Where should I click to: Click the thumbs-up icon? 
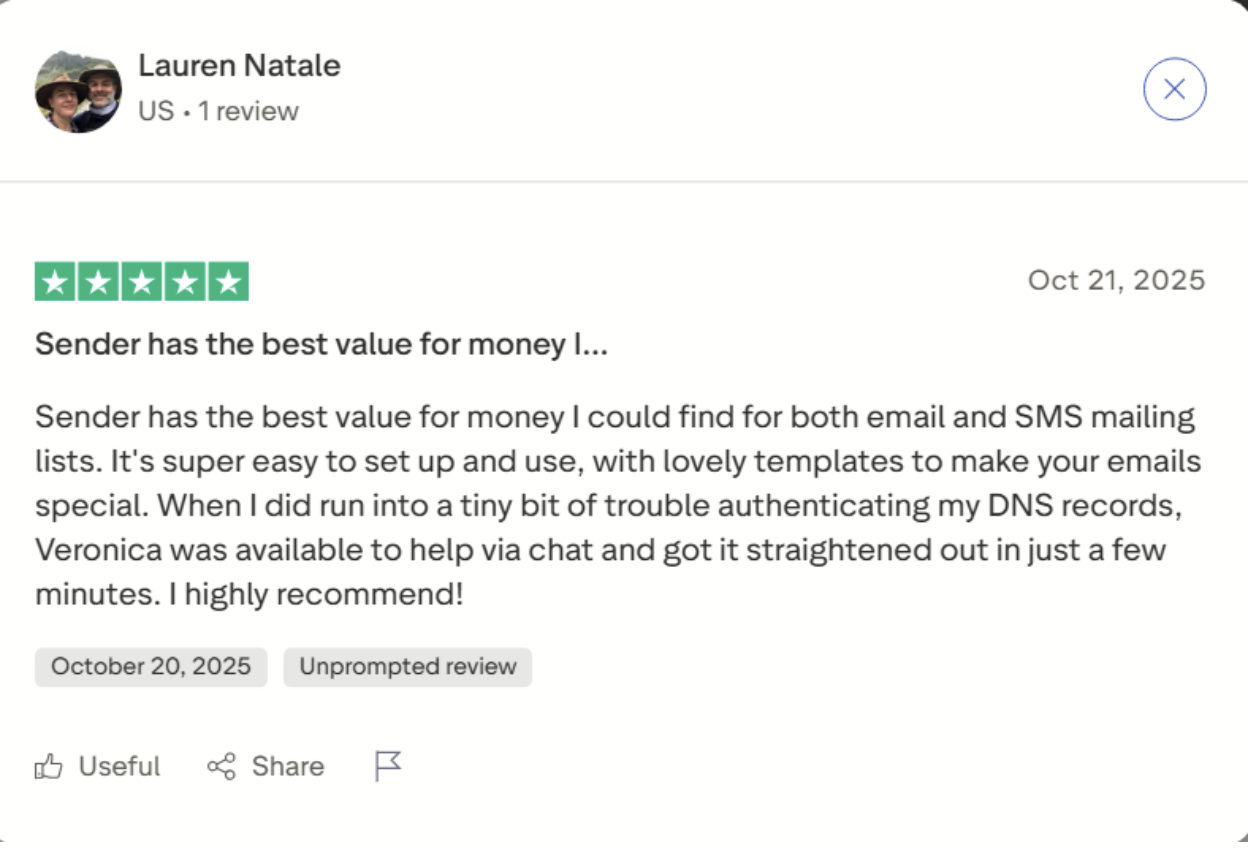click(48, 767)
